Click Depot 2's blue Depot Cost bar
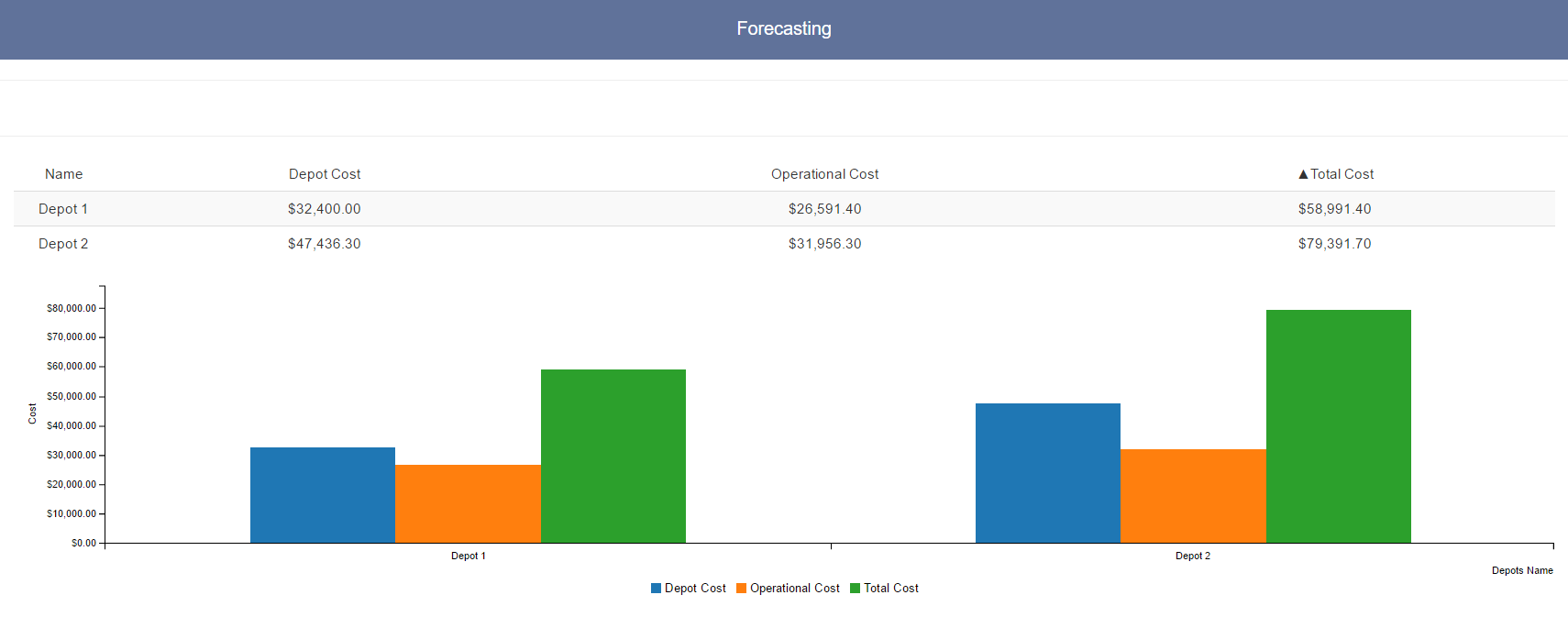The image size is (1568, 617). point(1048,473)
